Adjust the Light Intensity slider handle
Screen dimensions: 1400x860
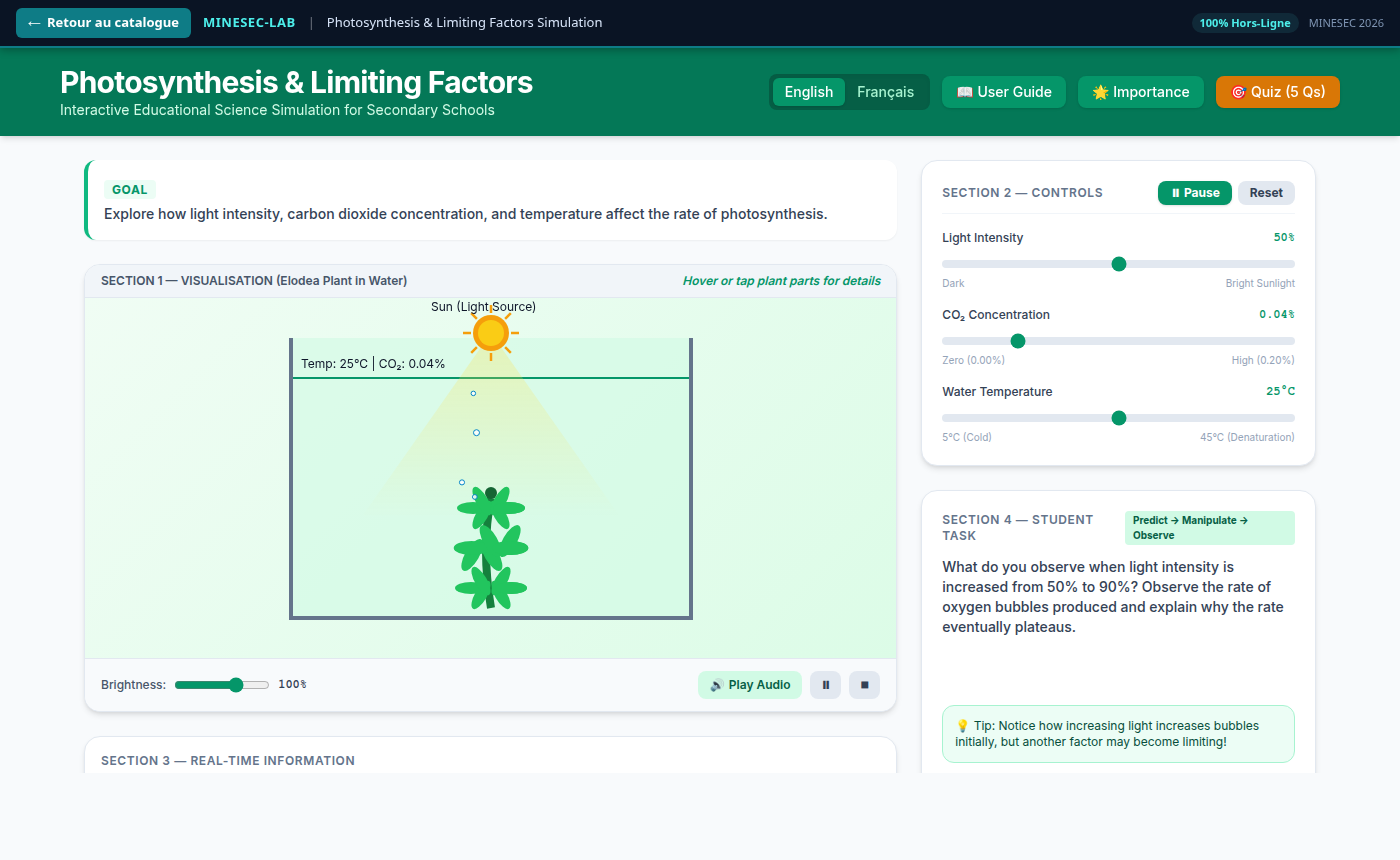(x=1119, y=264)
